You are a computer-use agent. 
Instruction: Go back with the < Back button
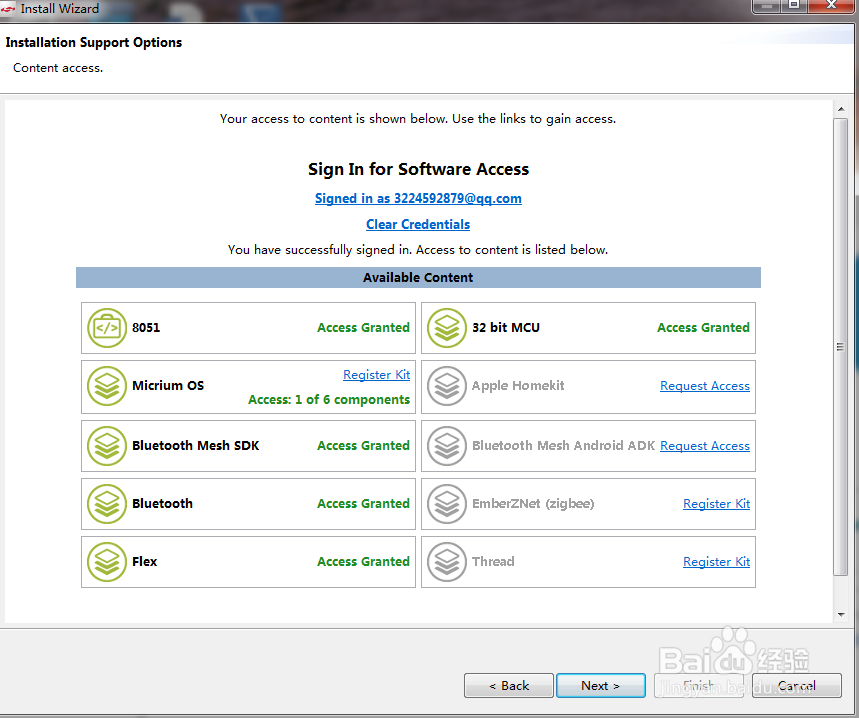pyautogui.click(x=509, y=686)
